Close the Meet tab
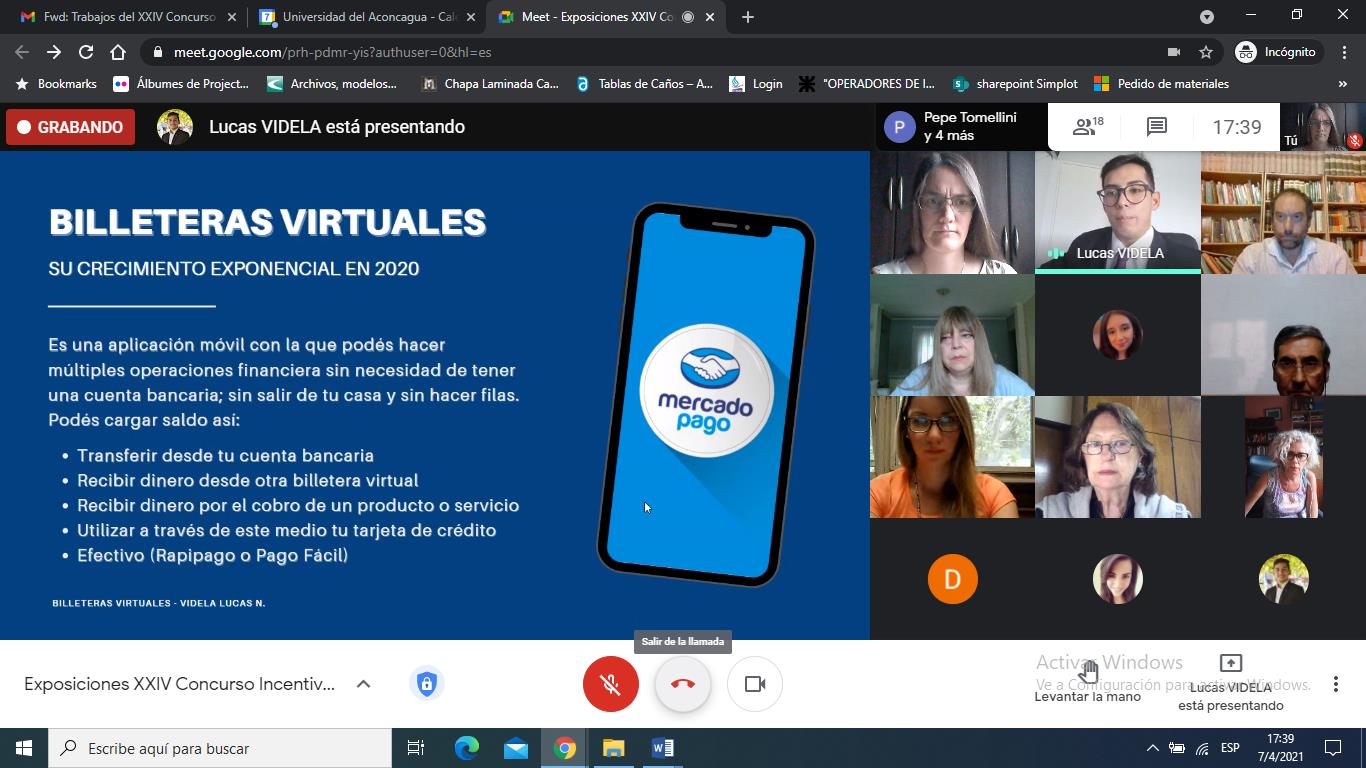This screenshot has height=768, width=1366. tap(711, 17)
